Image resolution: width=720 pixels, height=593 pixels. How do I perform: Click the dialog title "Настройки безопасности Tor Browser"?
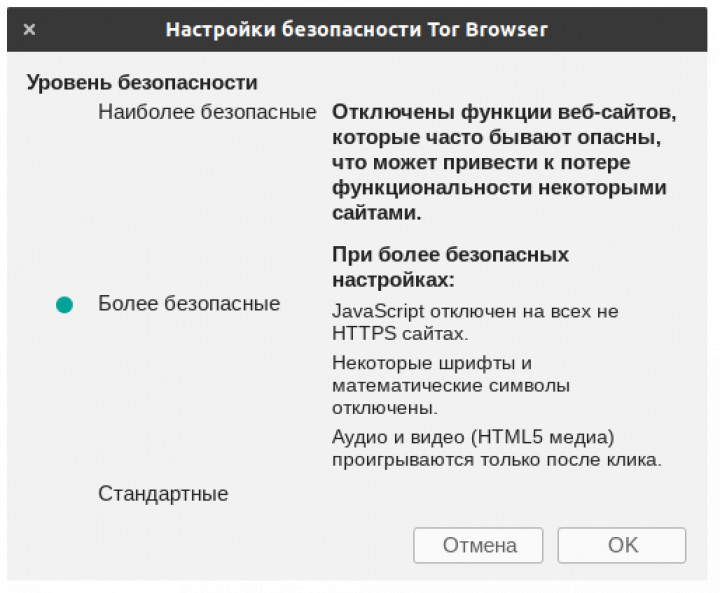(356, 29)
